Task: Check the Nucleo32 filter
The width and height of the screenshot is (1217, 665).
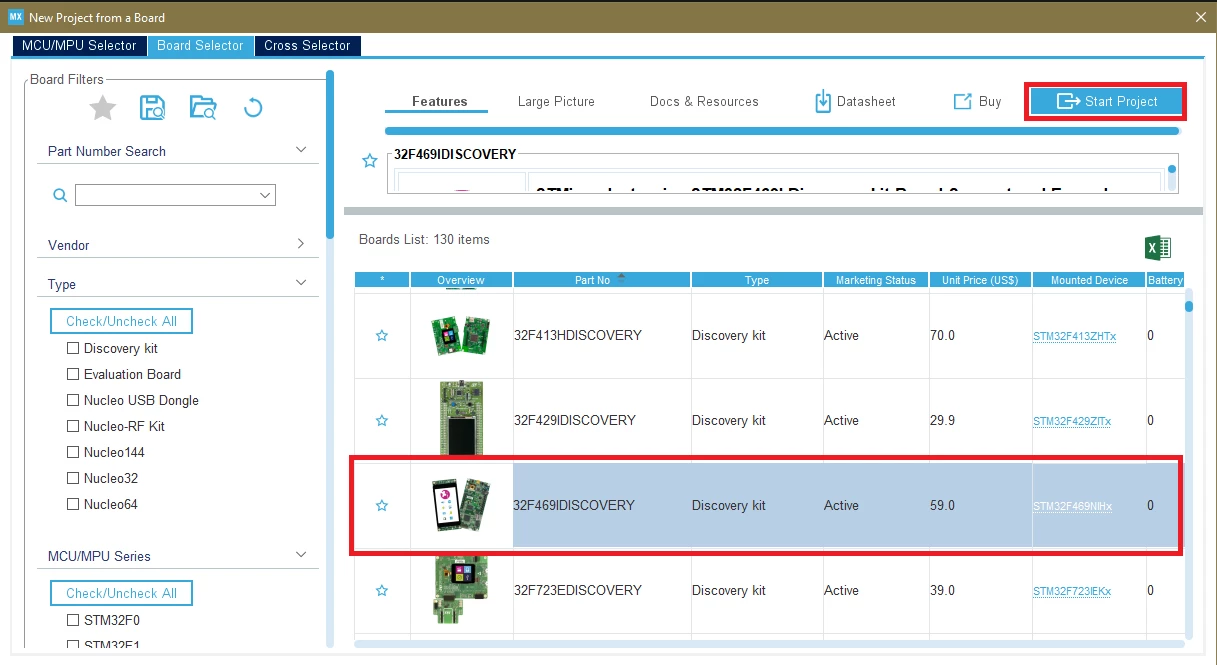Action: point(73,478)
